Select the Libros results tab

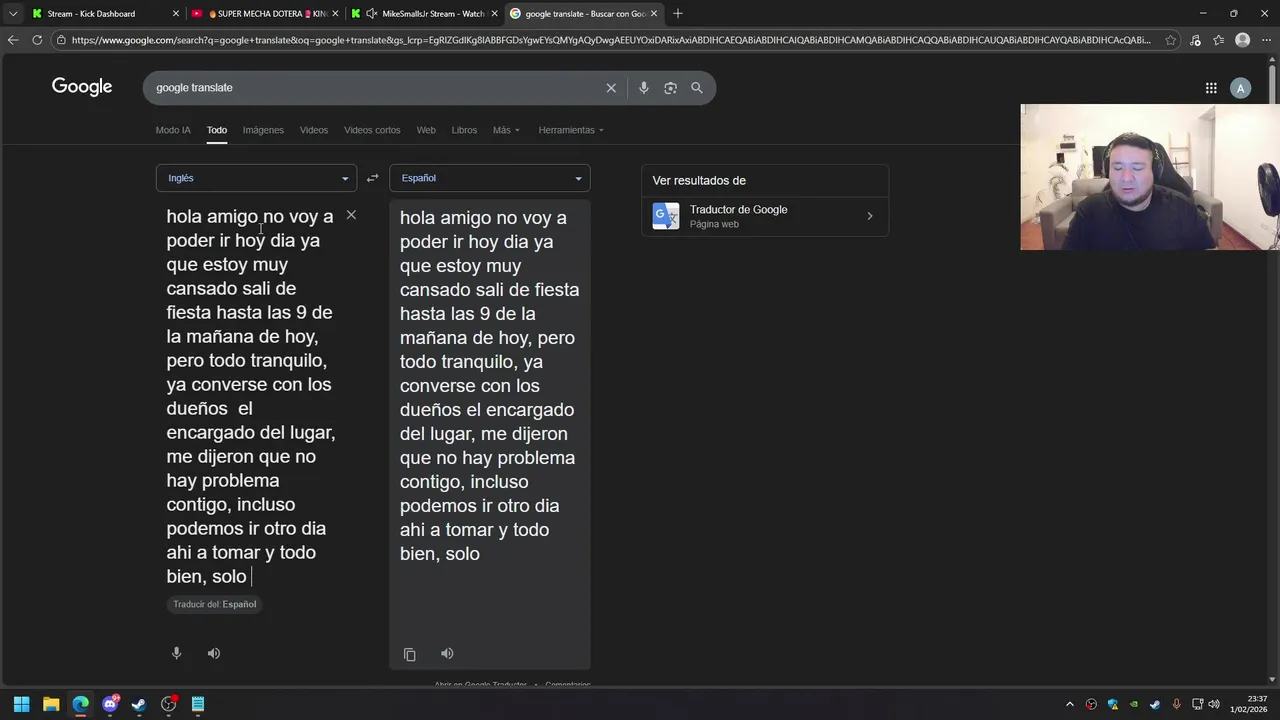464,130
